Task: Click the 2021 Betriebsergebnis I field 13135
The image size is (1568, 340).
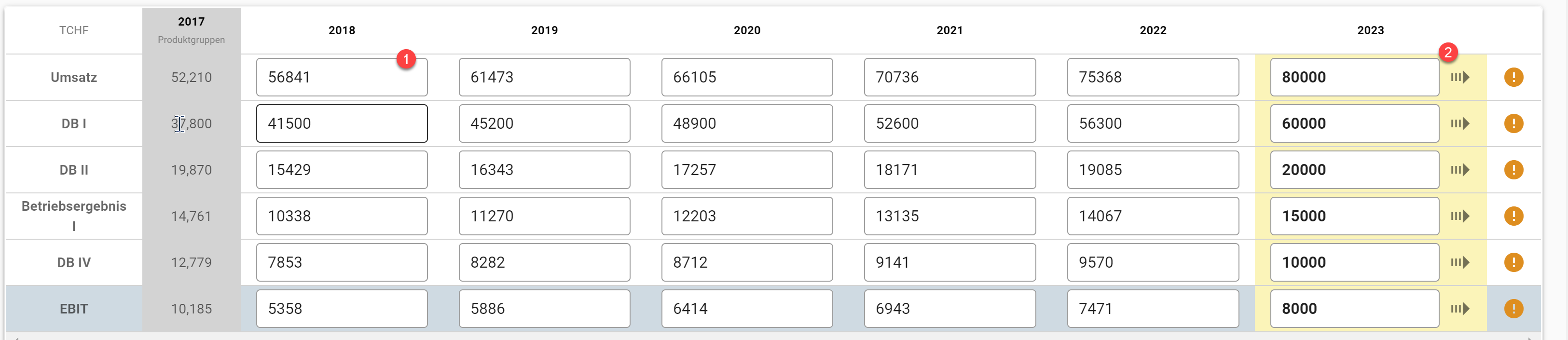Action: point(949,216)
